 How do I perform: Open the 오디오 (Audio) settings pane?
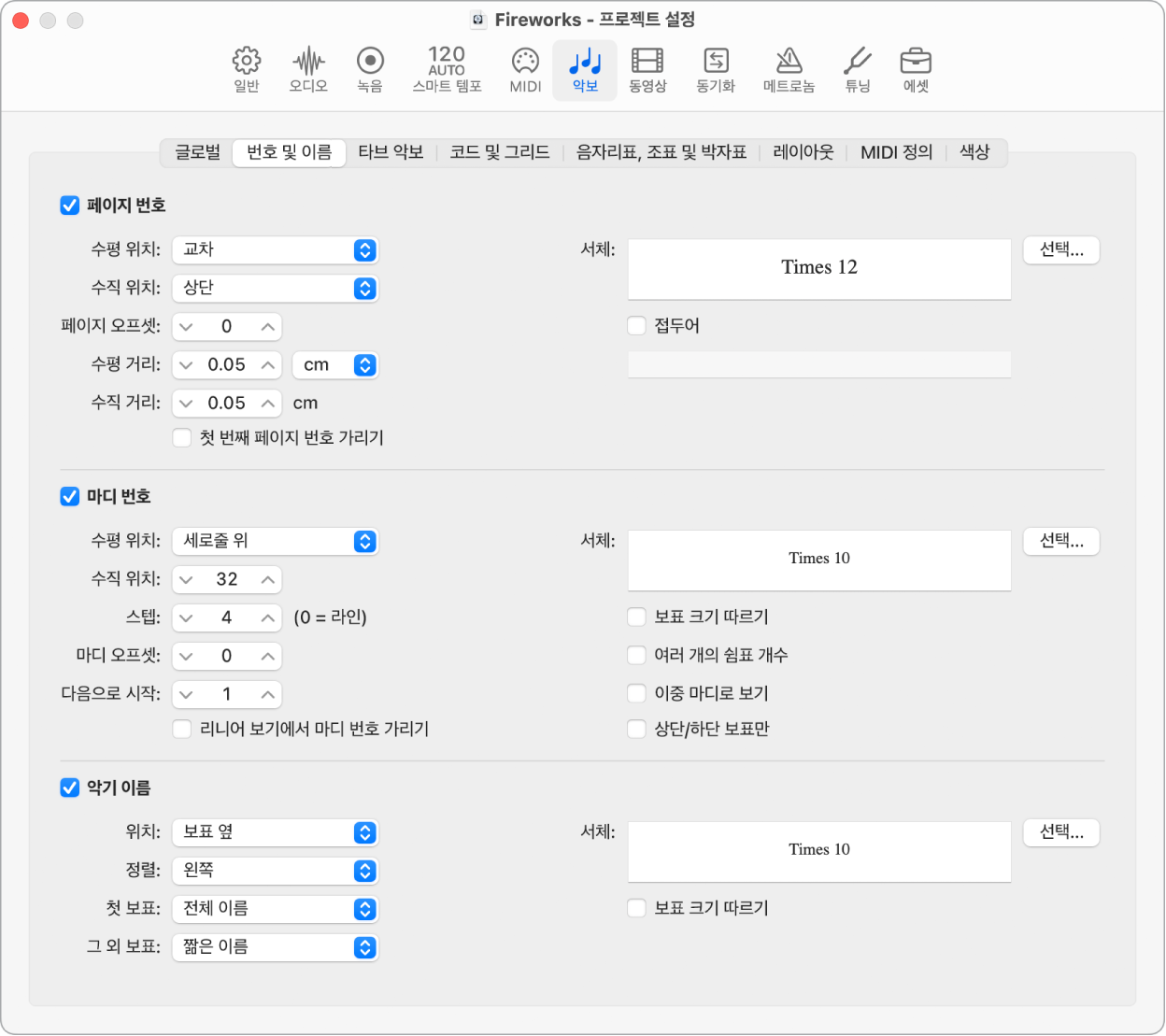[308, 70]
